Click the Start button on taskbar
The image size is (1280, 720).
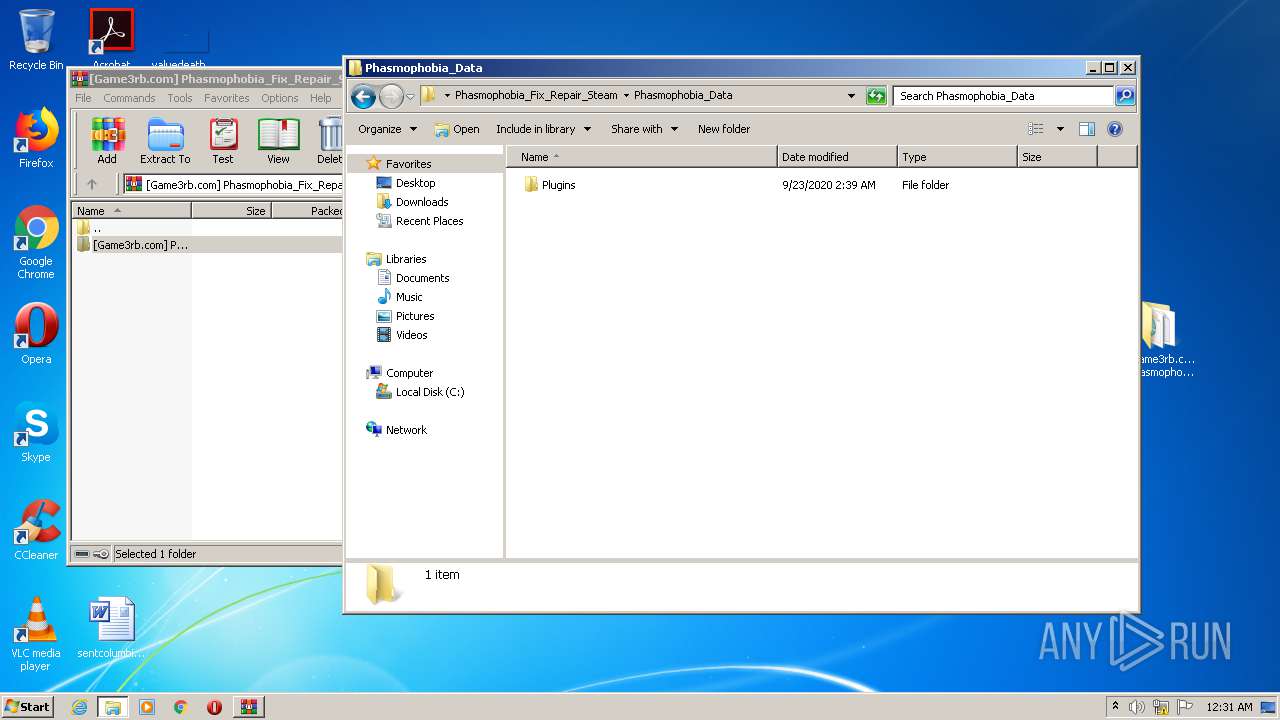point(27,707)
